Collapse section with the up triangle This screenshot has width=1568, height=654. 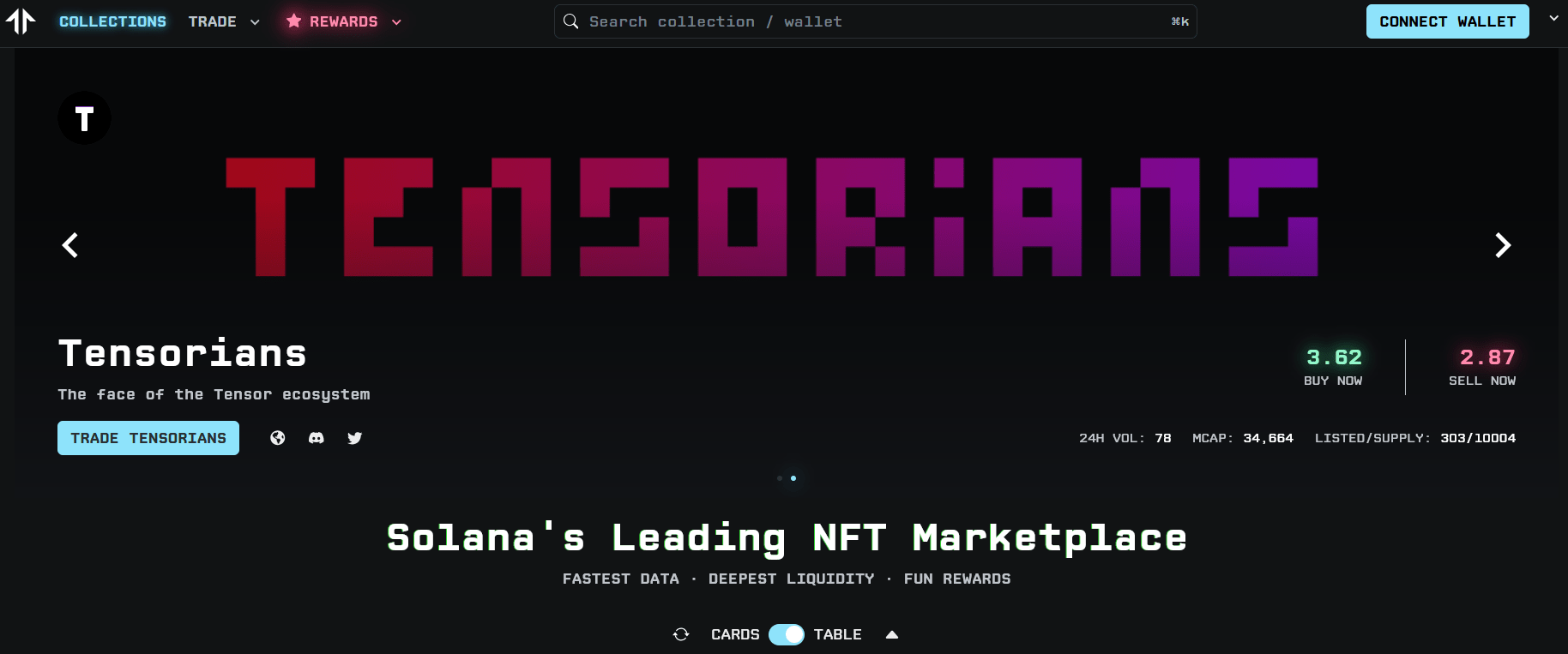click(x=892, y=634)
